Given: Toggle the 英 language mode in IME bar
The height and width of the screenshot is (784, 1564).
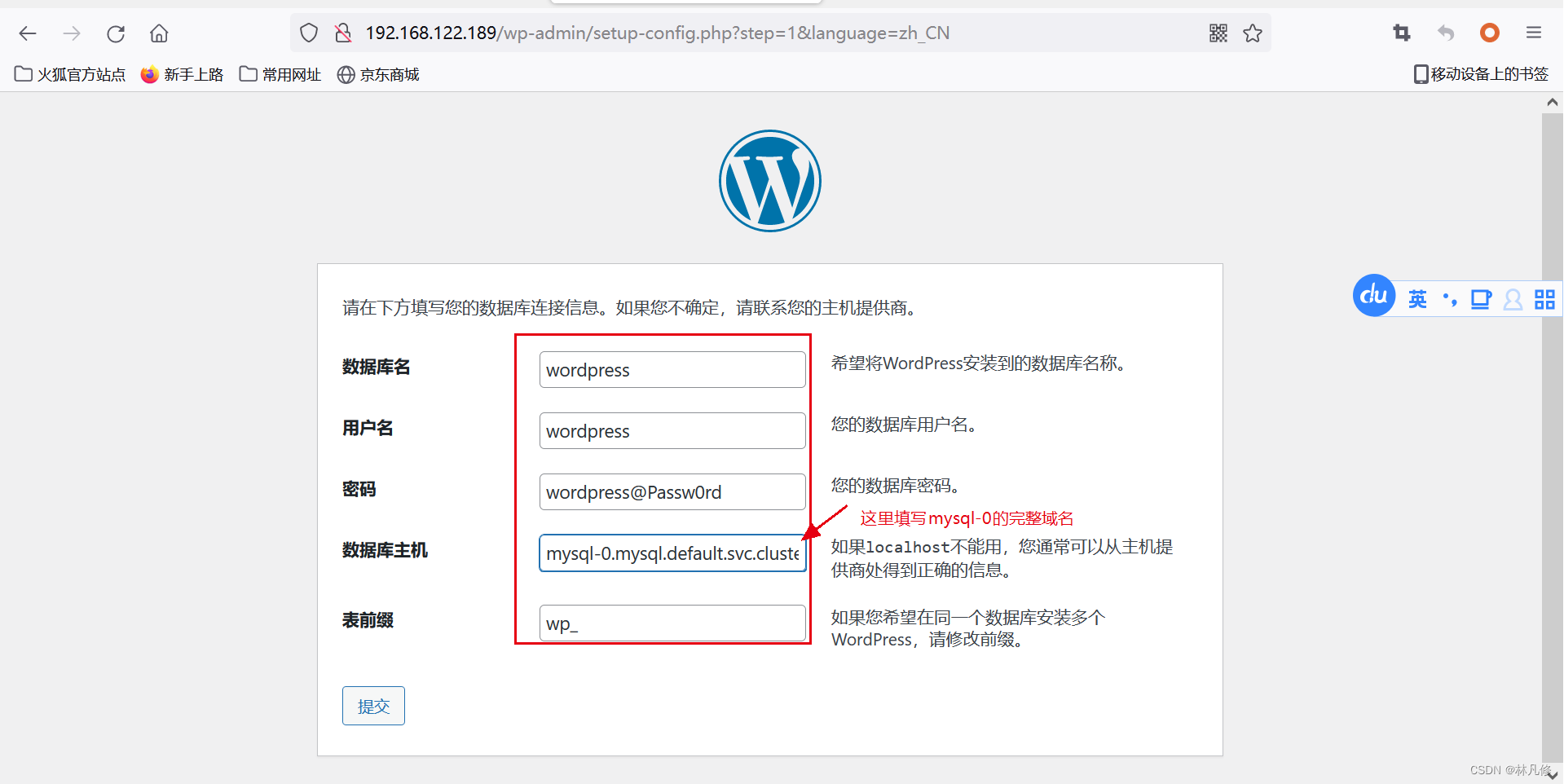Looking at the screenshot, I should 1418,300.
